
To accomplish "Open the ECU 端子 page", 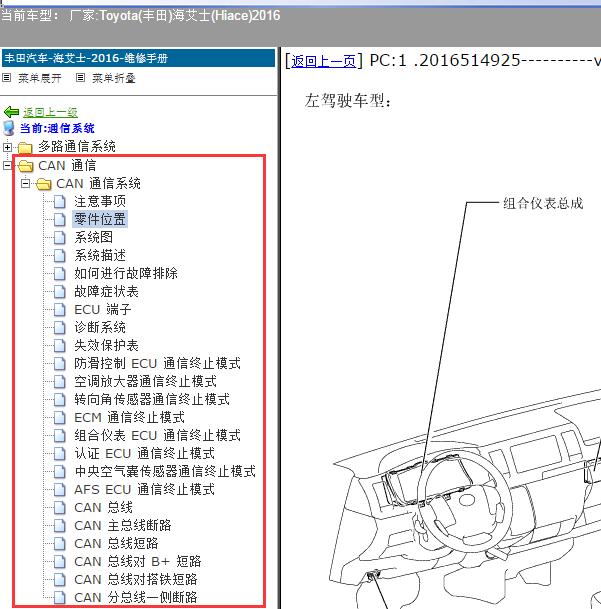I will pyautogui.click(x=103, y=310).
